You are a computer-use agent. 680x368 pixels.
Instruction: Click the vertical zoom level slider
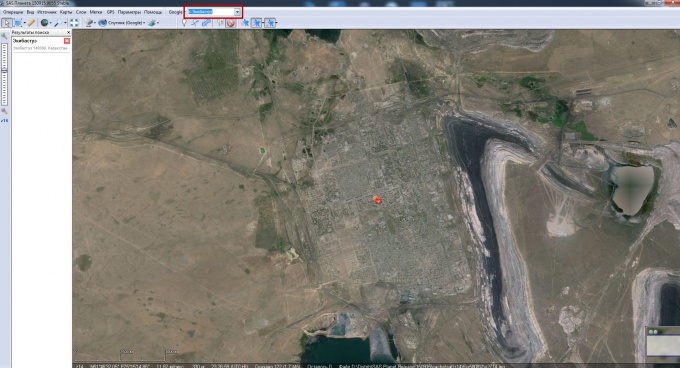4,74
